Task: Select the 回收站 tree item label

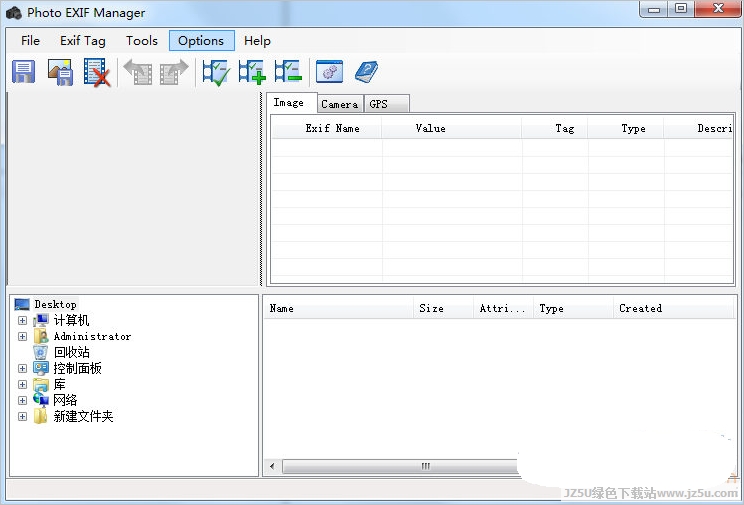Action: click(x=72, y=352)
